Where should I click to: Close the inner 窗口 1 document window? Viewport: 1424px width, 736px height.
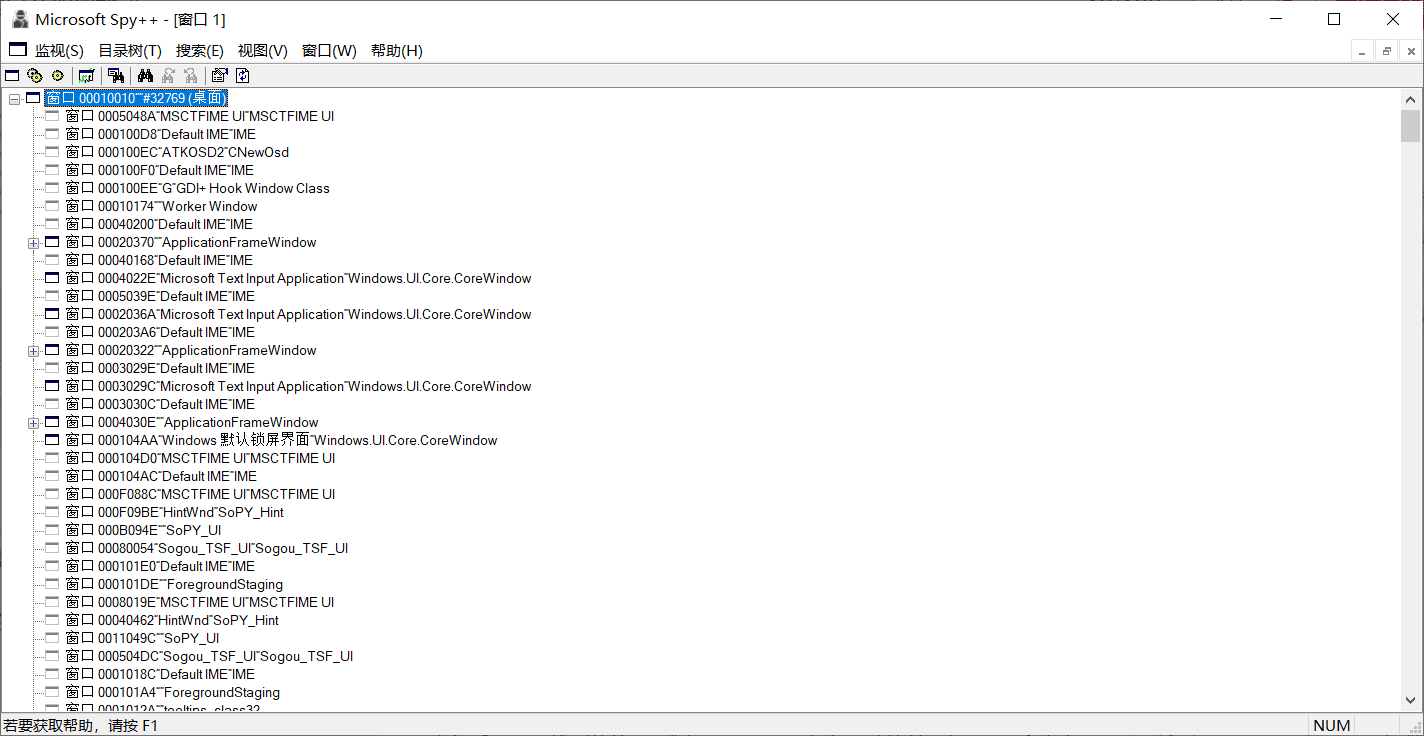pos(1411,51)
